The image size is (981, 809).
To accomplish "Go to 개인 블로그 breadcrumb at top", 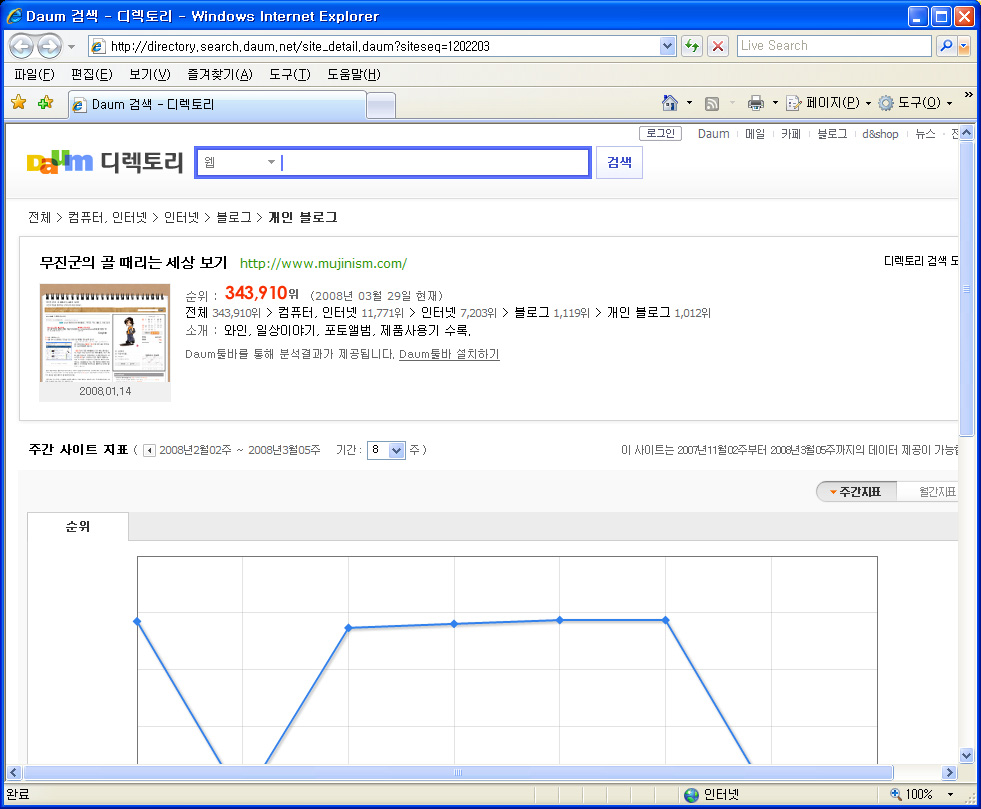I will pos(303,217).
